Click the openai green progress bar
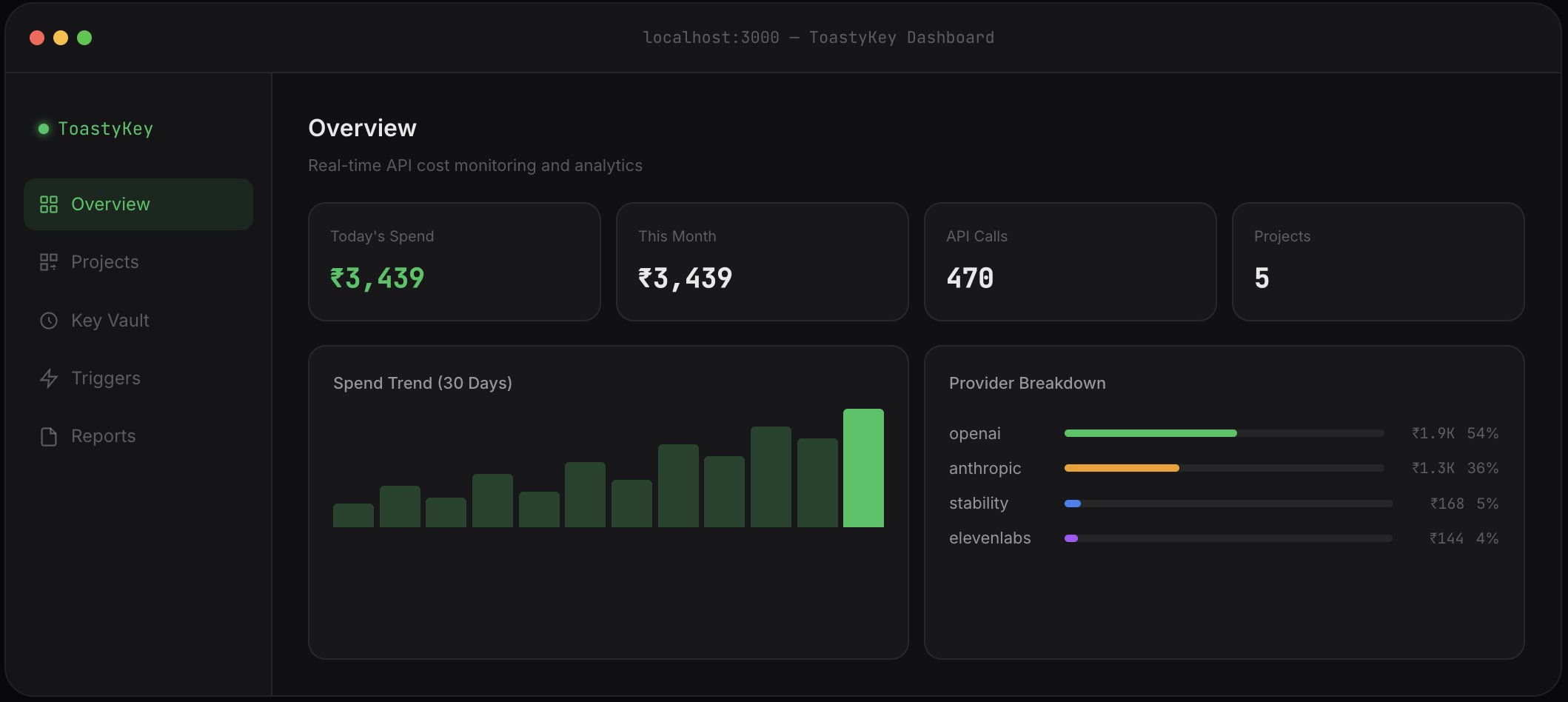This screenshot has width=1568, height=702. [x=1150, y=433]
